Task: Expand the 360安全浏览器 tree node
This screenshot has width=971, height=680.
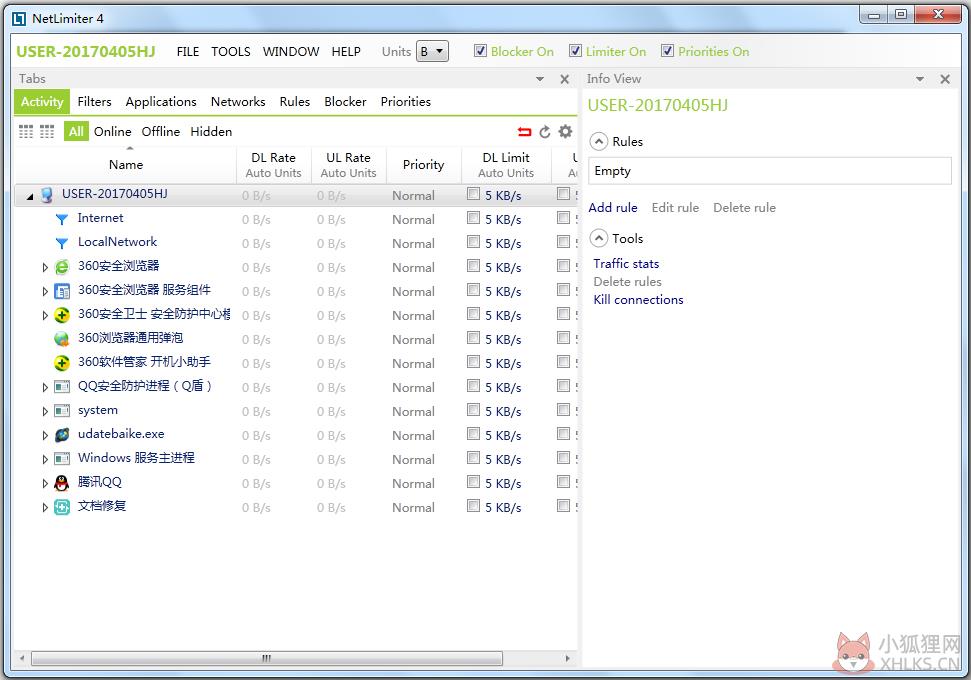Action: [x=45, y=268]
